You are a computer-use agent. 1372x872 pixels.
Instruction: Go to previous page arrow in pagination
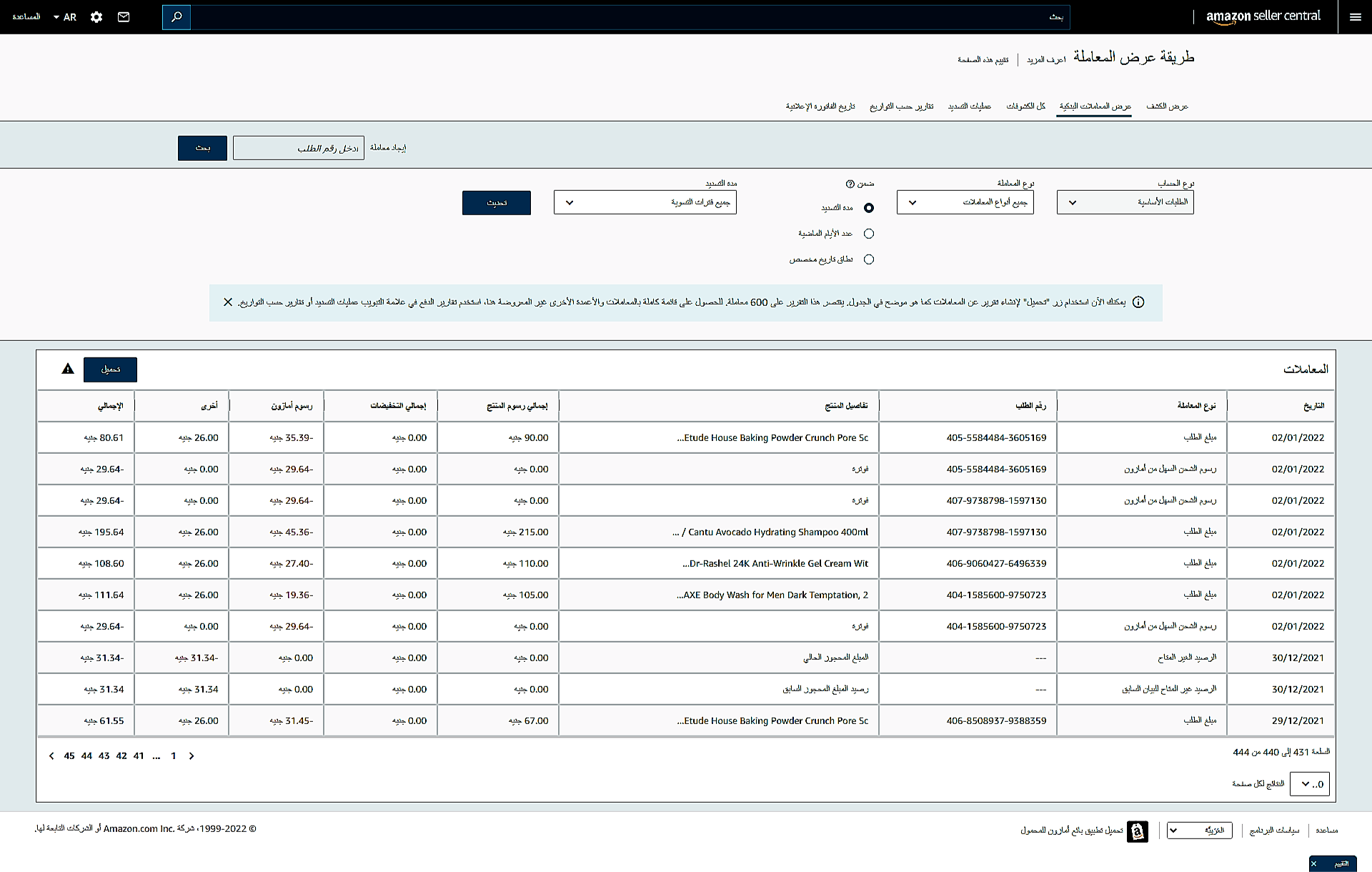pos(192,756)
